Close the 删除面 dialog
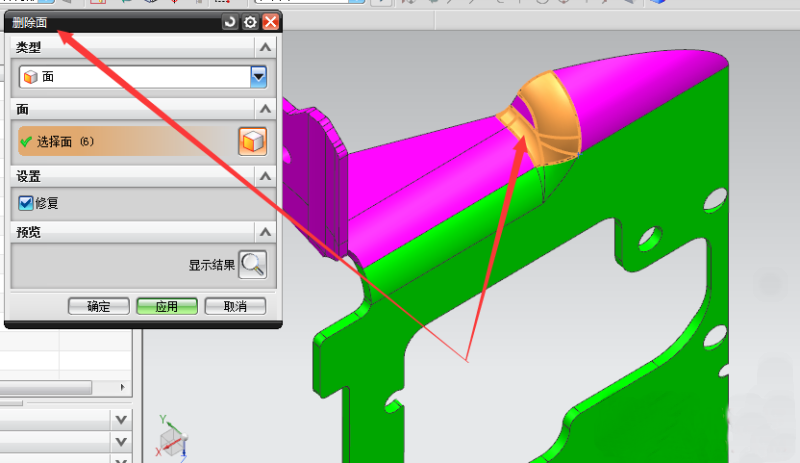Image resolution: width=800 pixels, height=463 pixels. tap(270, 21)
